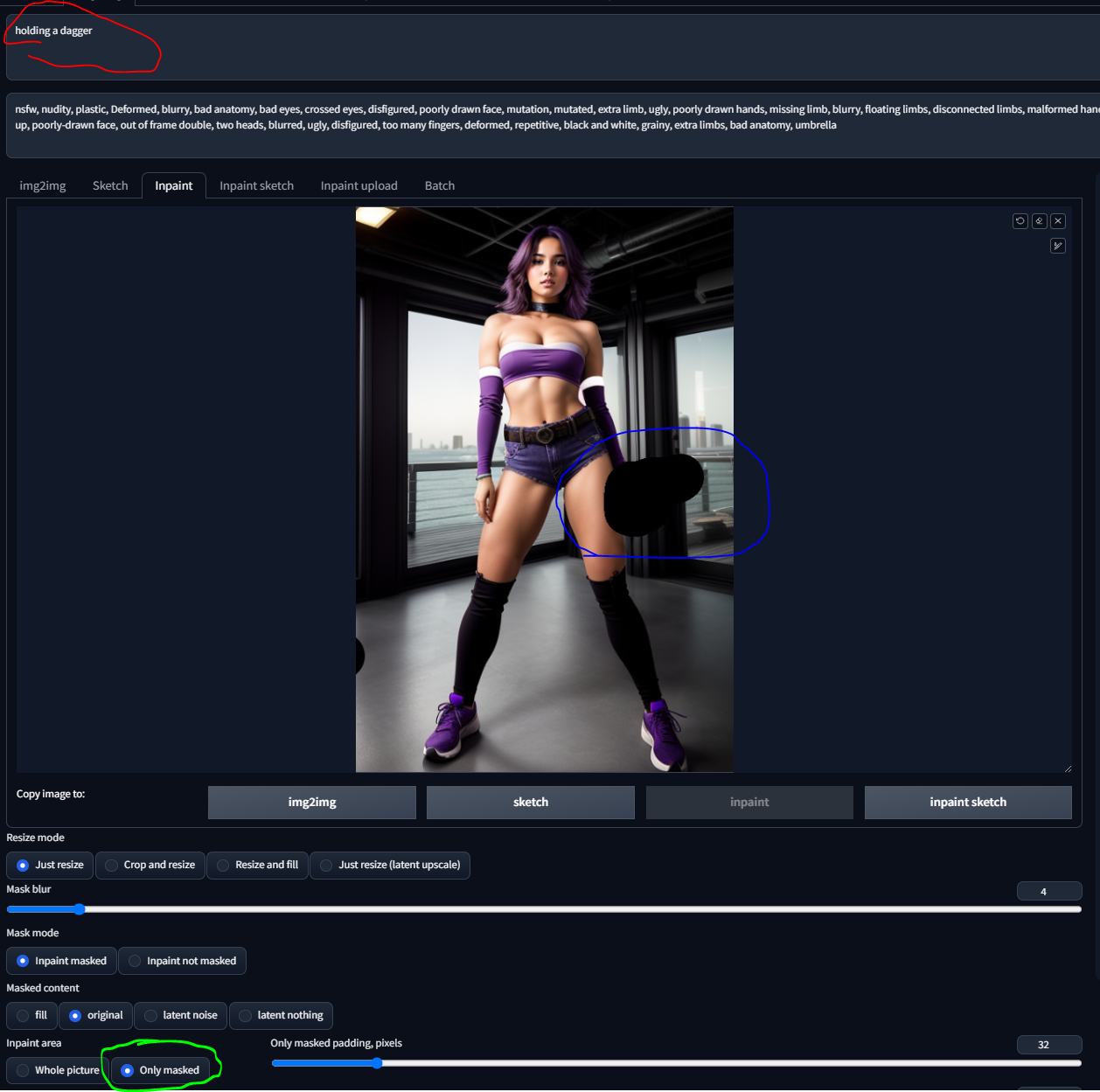Open the Sketch tab
Screen dimensions: 1100x1092
pos(110,185)
